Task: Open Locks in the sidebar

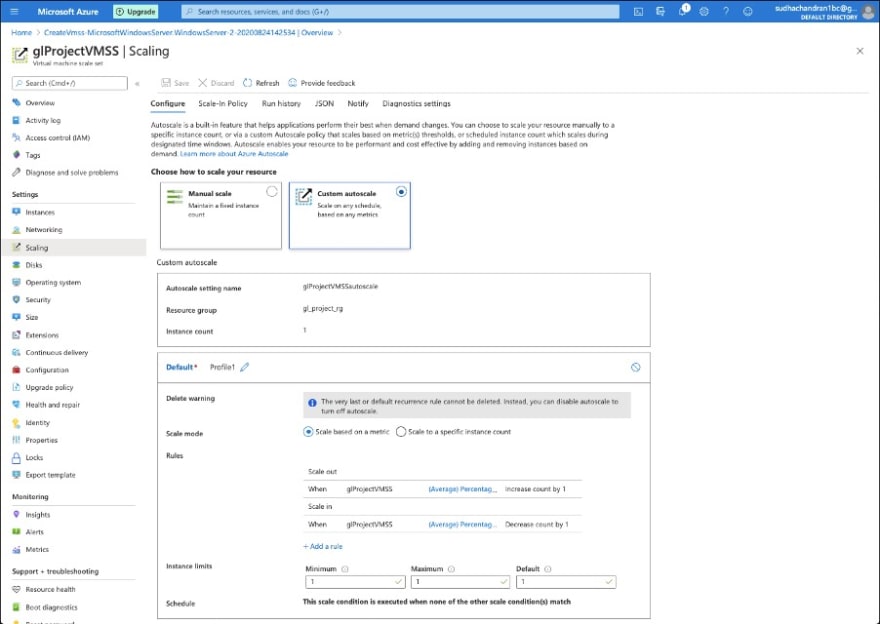Action: [34, 457]
